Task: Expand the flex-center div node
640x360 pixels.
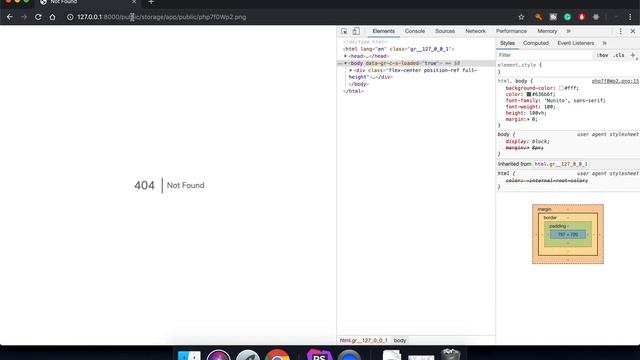Action: click(x=351, y=70)
